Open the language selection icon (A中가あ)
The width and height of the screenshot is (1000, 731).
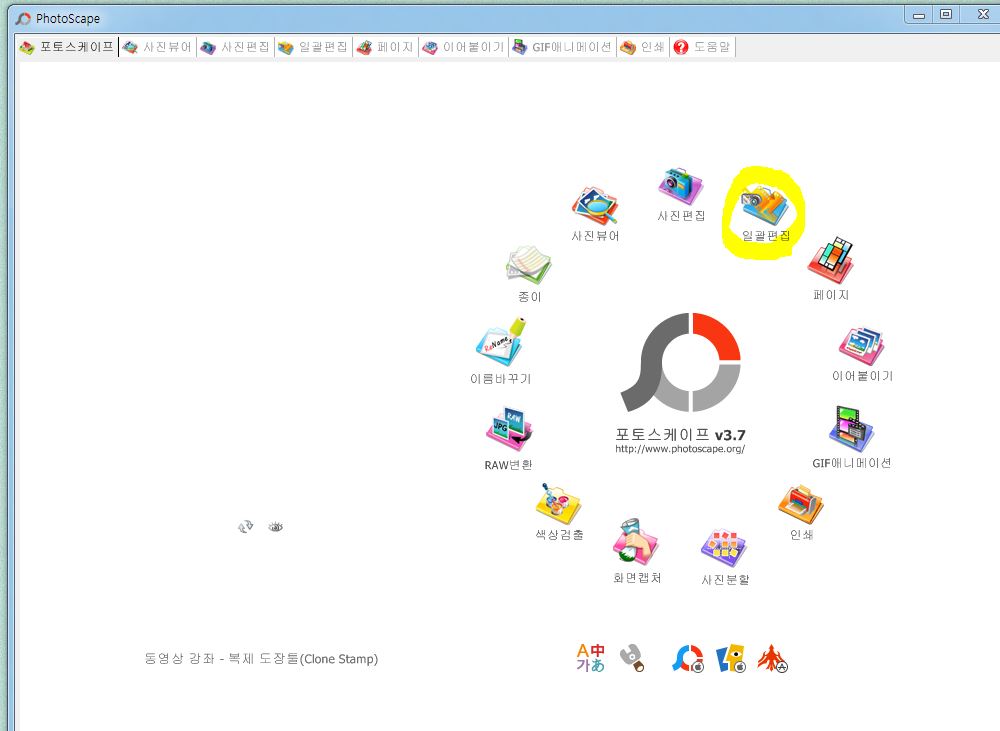(590, 658)
